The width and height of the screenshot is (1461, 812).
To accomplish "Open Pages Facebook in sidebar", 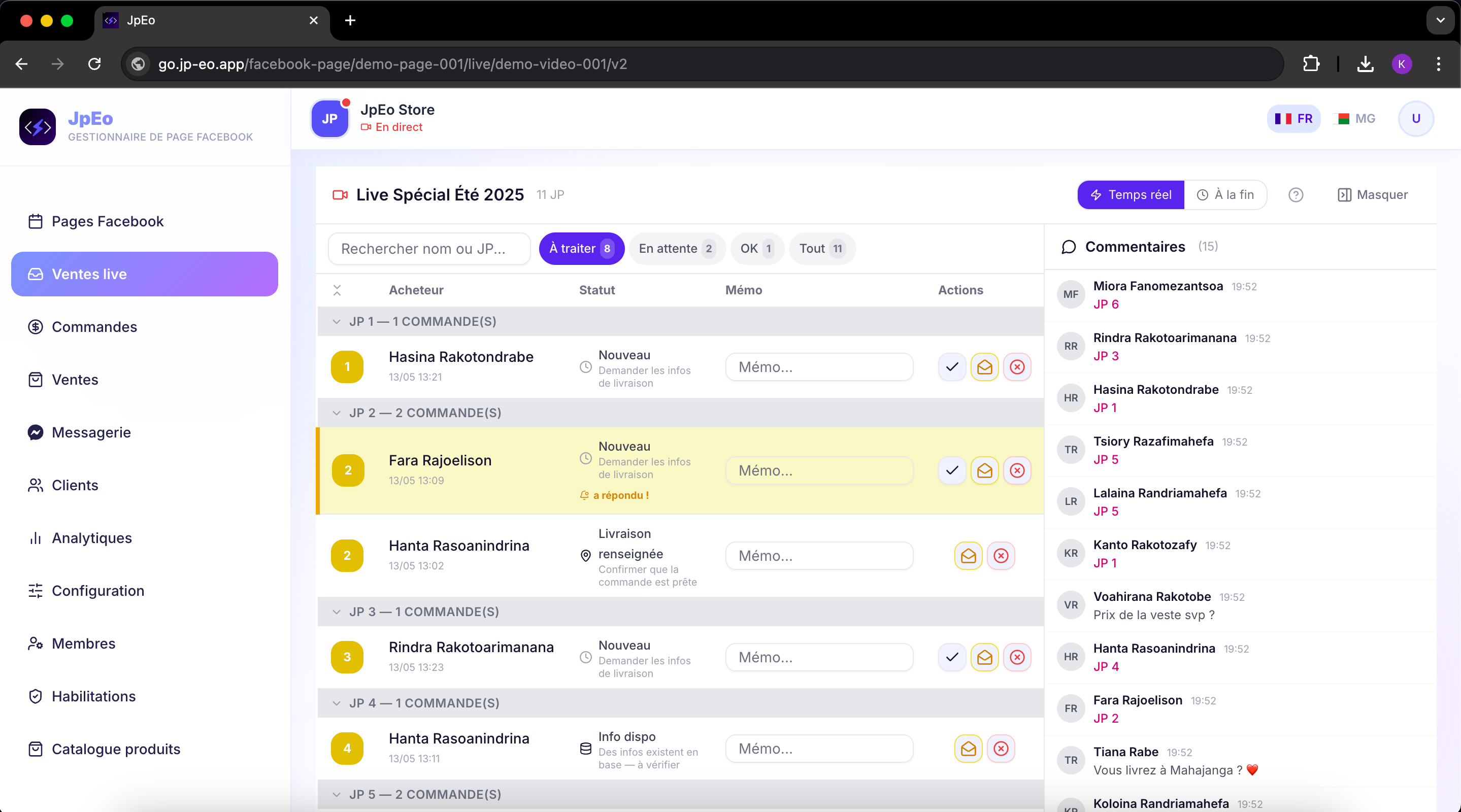I will click(x=145, y=221).
